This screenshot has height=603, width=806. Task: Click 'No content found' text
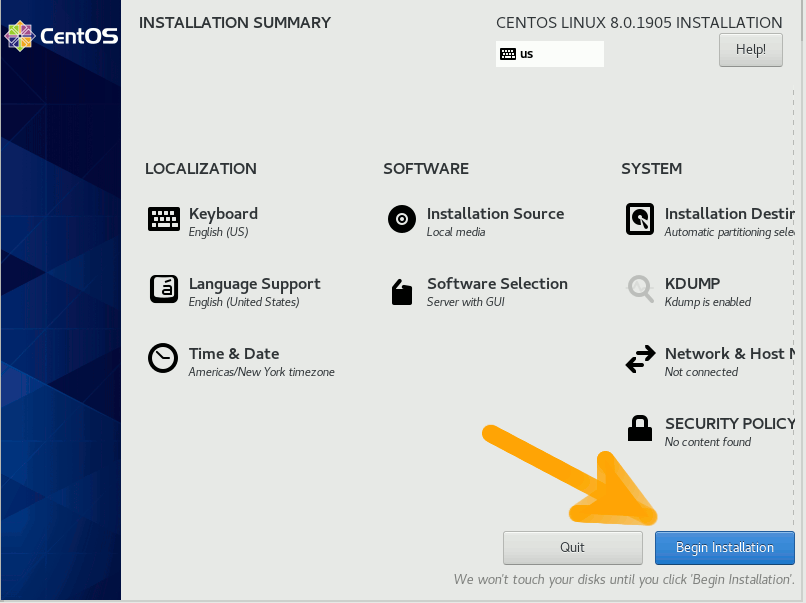[708, 442]
